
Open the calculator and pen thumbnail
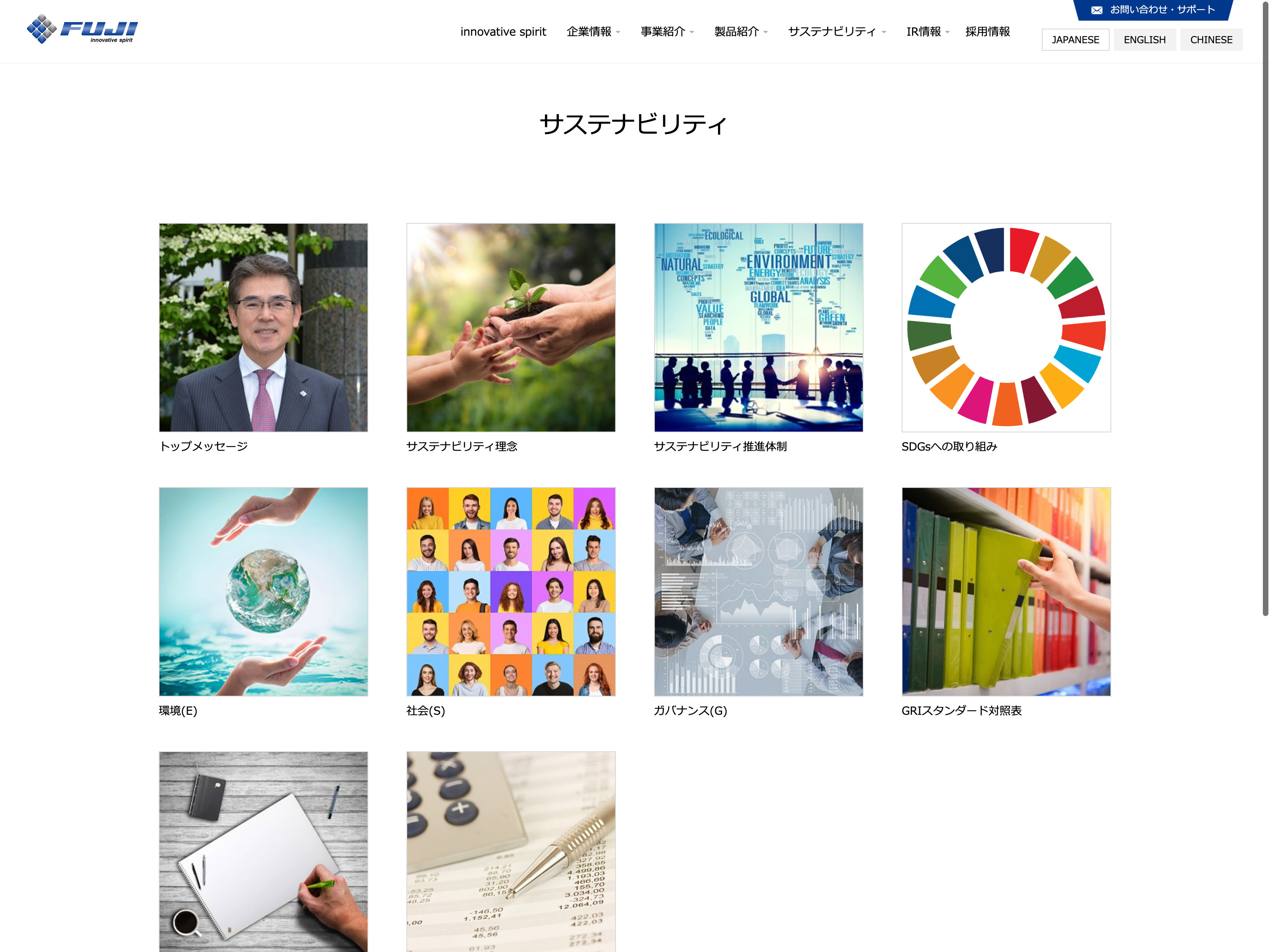(511, 852)
